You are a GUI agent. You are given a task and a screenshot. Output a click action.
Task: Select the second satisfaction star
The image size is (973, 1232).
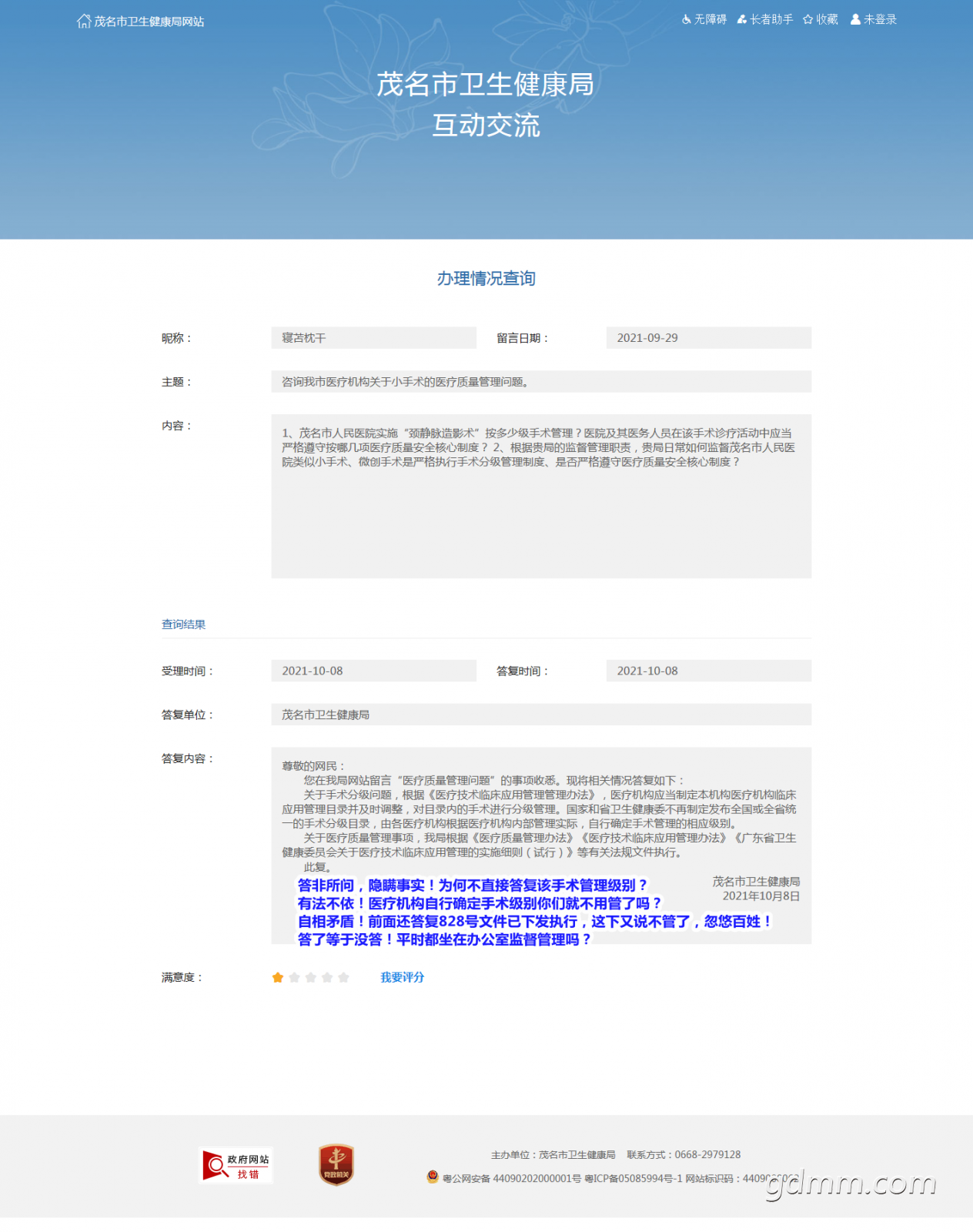[x=294, y=977]
